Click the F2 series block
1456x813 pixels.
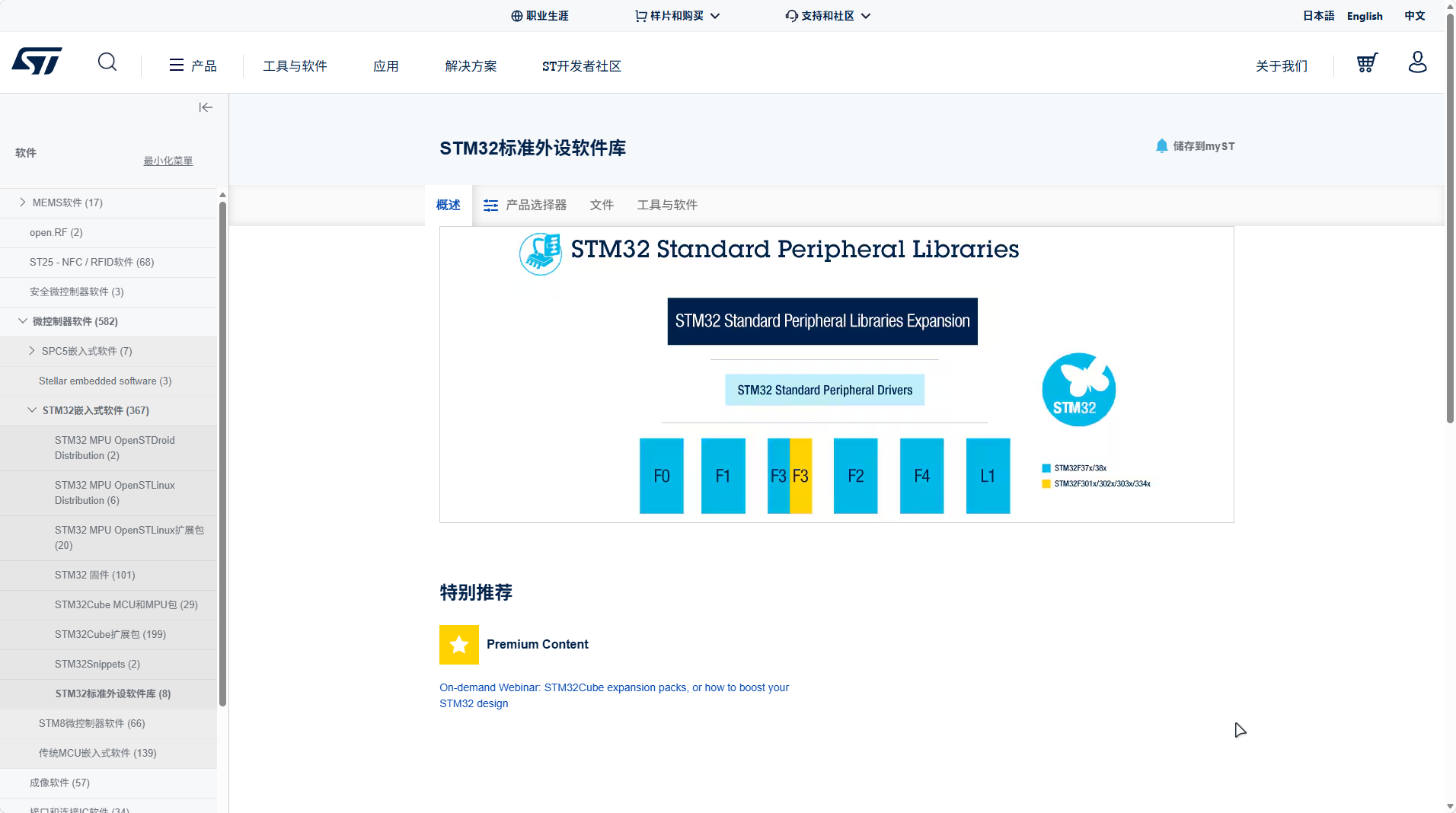855,476
